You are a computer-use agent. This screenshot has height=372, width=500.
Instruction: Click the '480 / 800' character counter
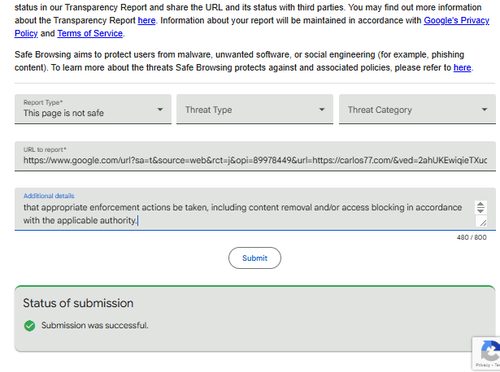tap(472, 237)
